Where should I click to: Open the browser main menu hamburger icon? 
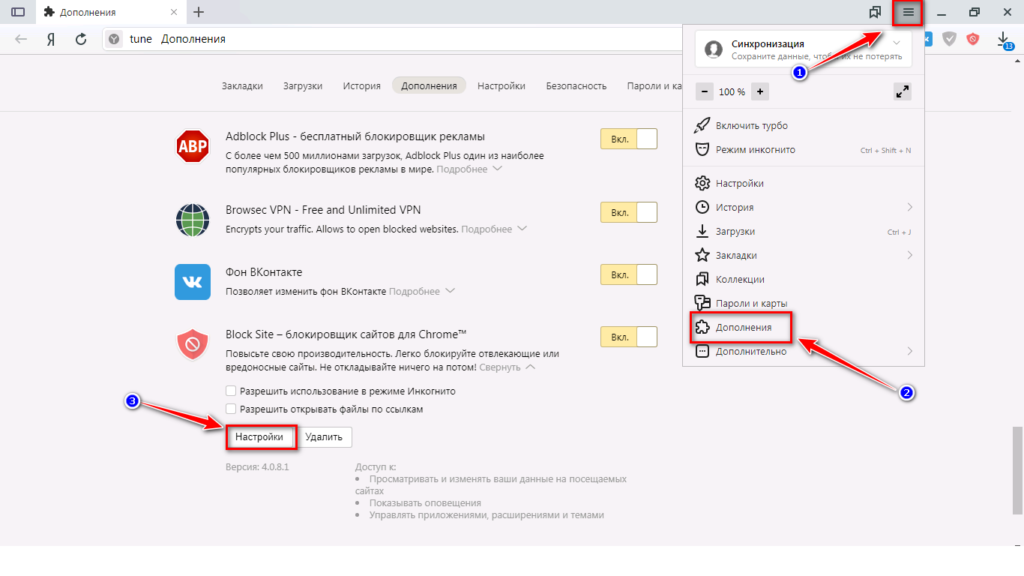tap(908, 12)
